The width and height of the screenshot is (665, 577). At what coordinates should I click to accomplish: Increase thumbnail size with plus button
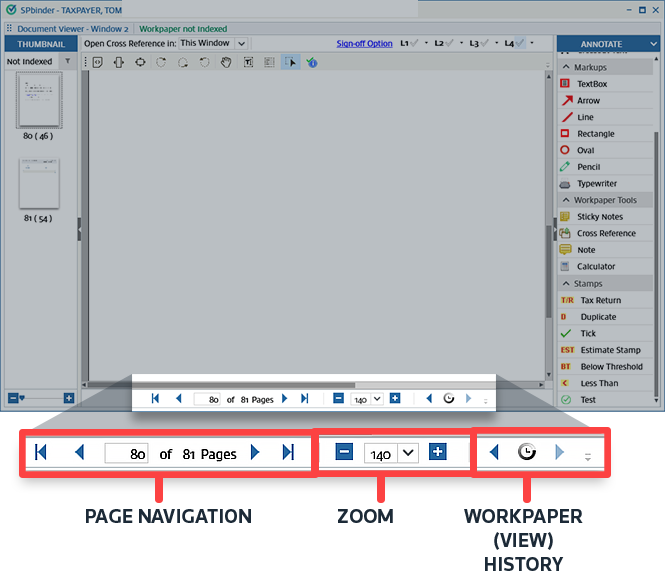pyautogui.click(x=69, y=398)
